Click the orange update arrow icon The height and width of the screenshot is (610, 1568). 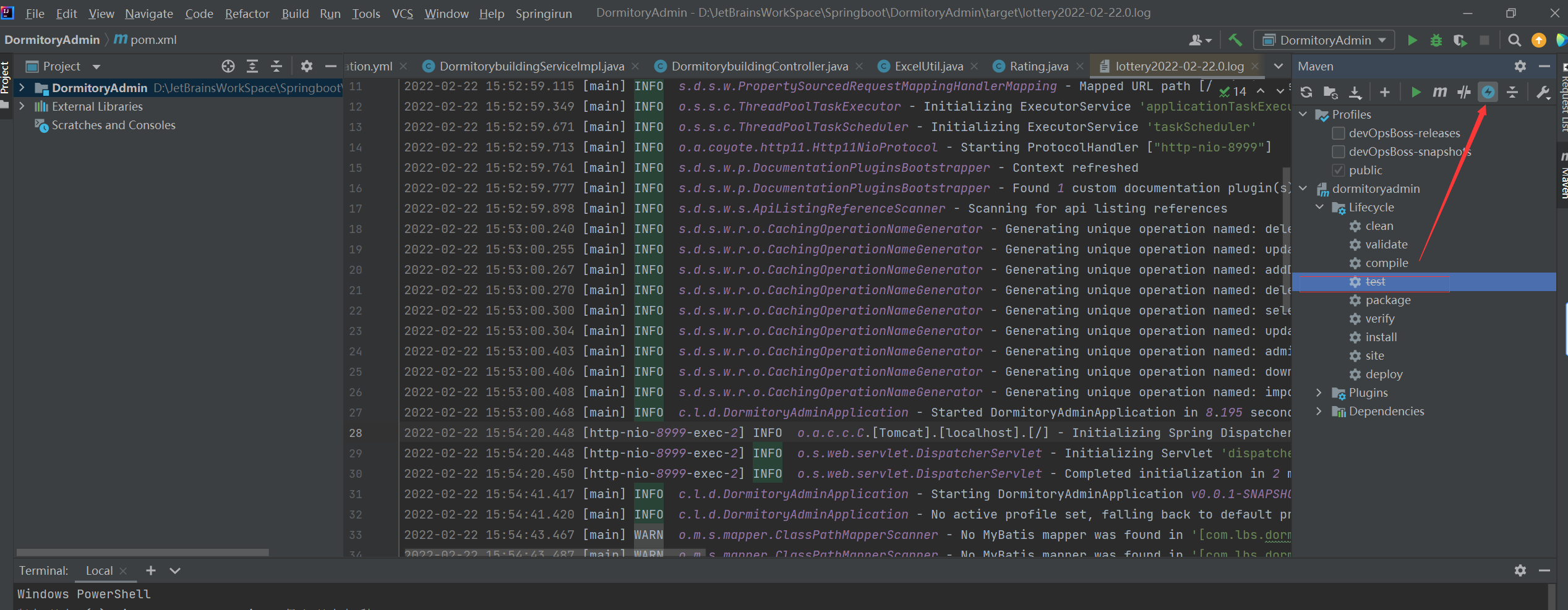coord(1538,40)
